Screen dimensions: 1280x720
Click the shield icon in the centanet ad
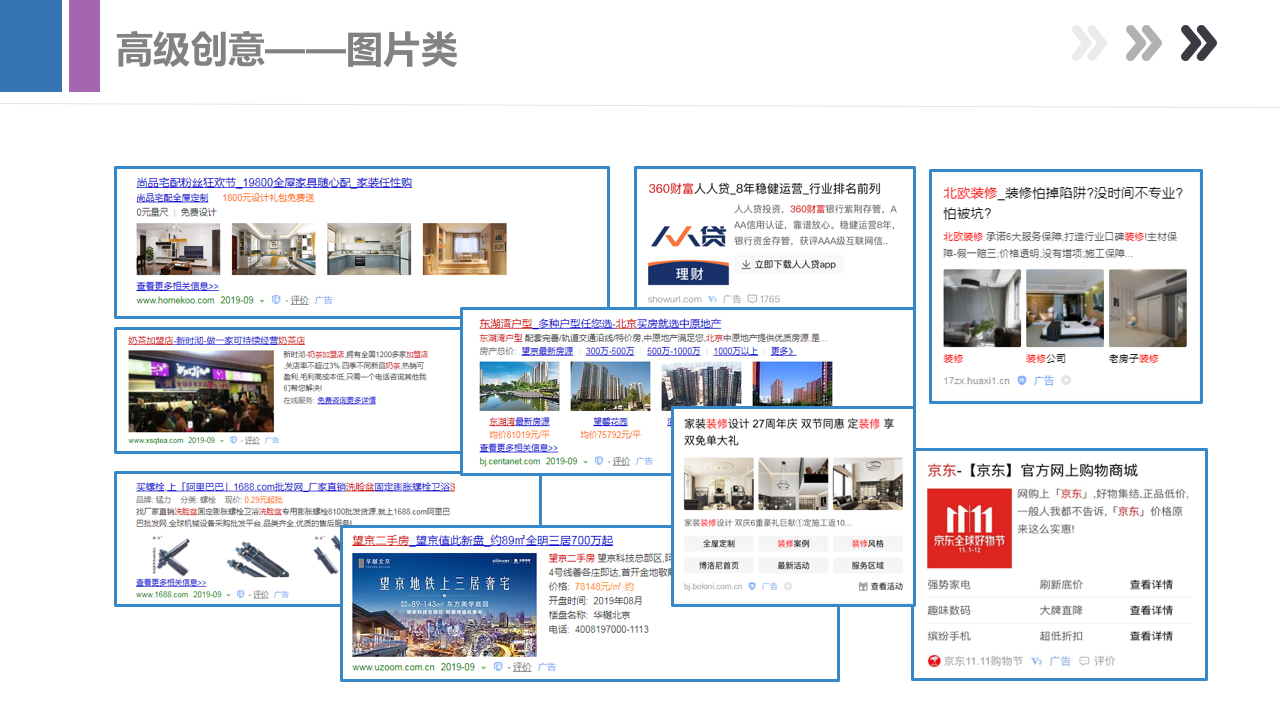click(x=599, y=461)
